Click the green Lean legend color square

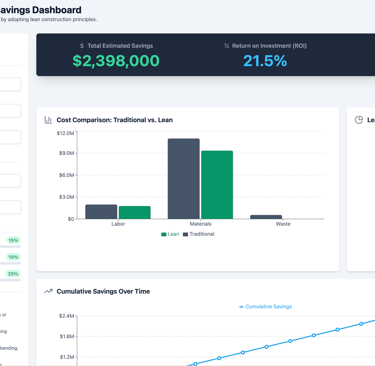tap(164, 234)
